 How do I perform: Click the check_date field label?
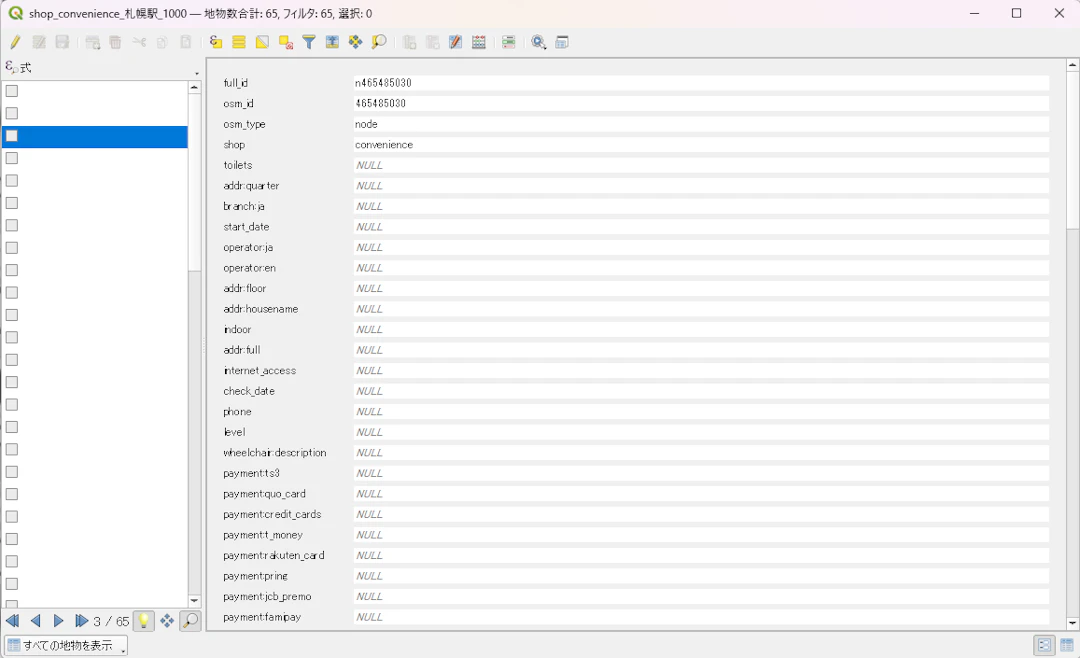click(x=249, y=391)
